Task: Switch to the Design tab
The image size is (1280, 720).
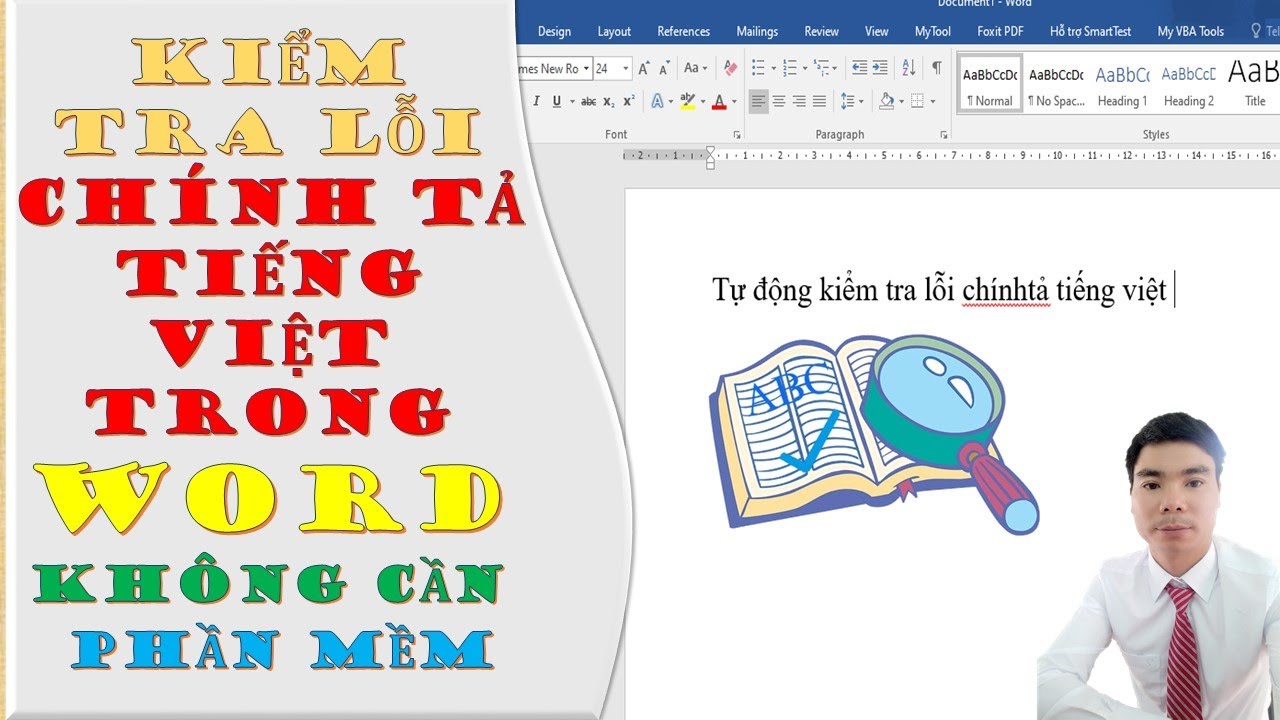Action: 554,31
